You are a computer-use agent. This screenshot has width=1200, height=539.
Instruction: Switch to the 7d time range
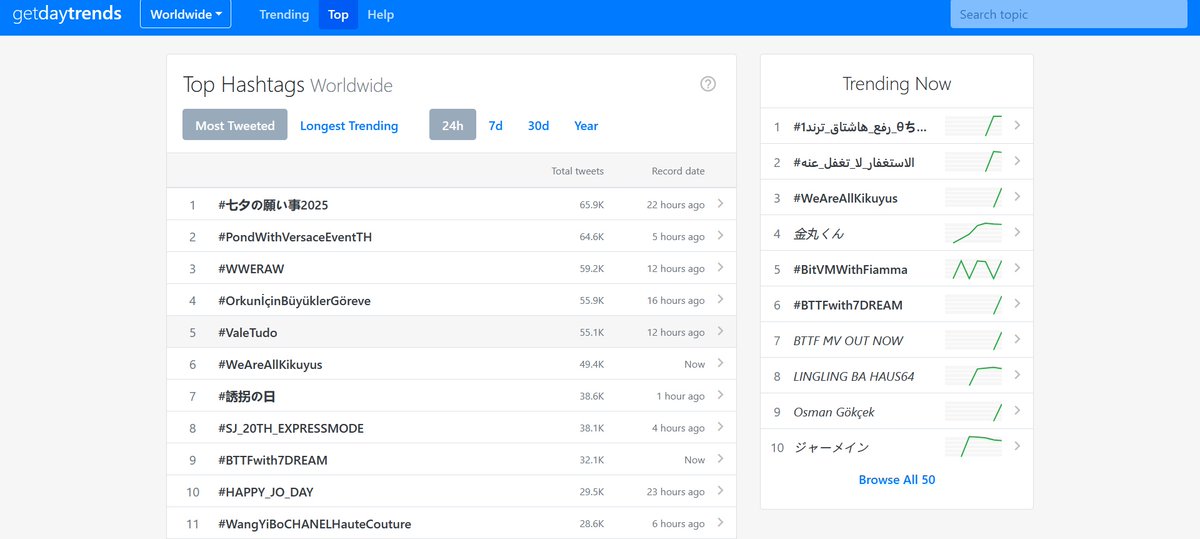(x=496, y=125)
